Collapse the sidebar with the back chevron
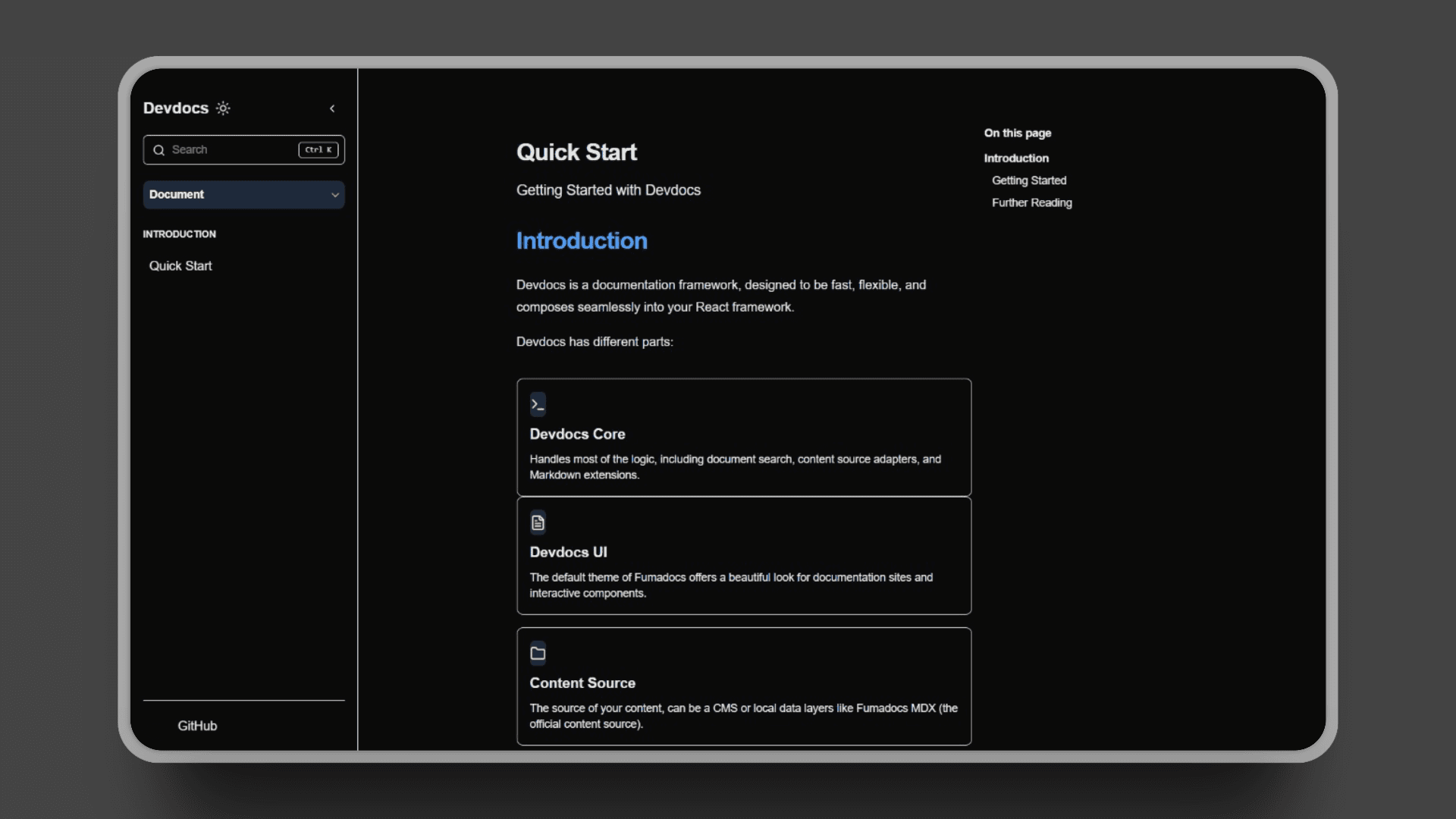 (332, 108)
